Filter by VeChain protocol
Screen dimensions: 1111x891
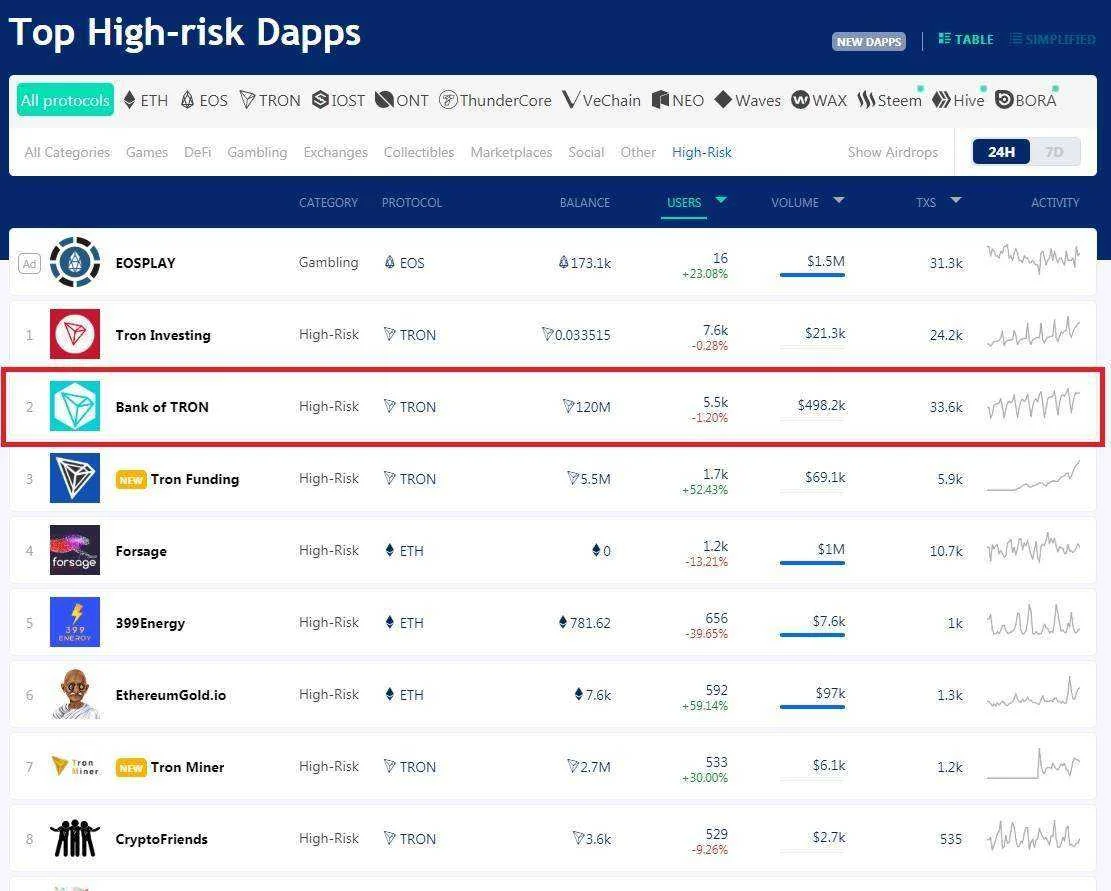click(602, 101)
